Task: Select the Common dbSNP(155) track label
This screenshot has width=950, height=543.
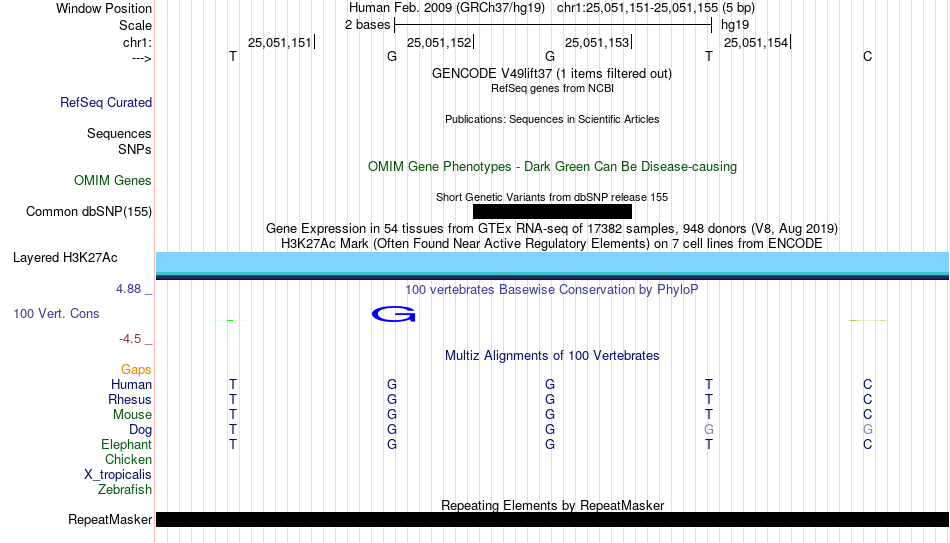Action: pos(88,212)
